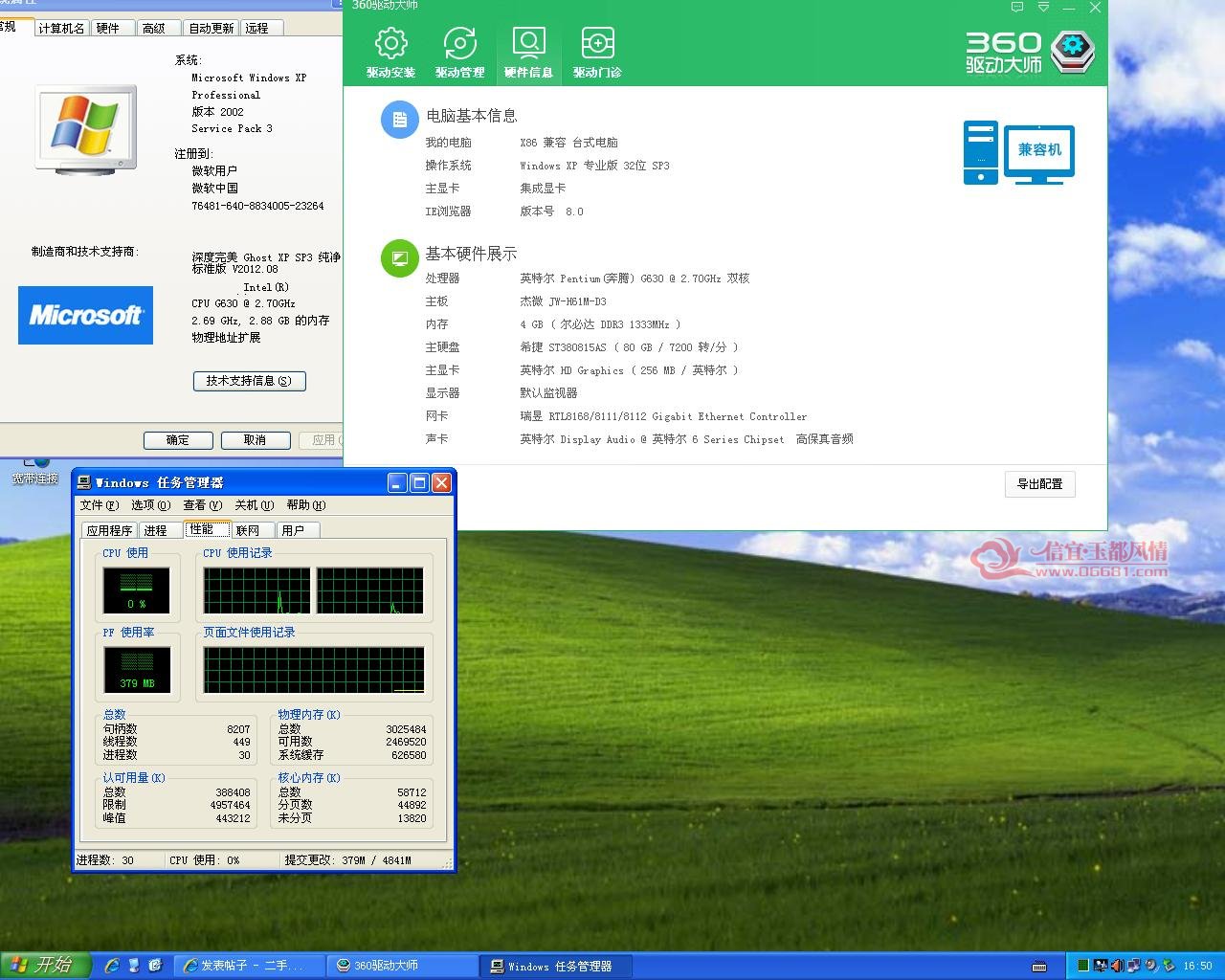Screen dimensions: 1225x980
Task: Click the CPU 使用 gauge showing 0 %
Action: tap(137, 590)
